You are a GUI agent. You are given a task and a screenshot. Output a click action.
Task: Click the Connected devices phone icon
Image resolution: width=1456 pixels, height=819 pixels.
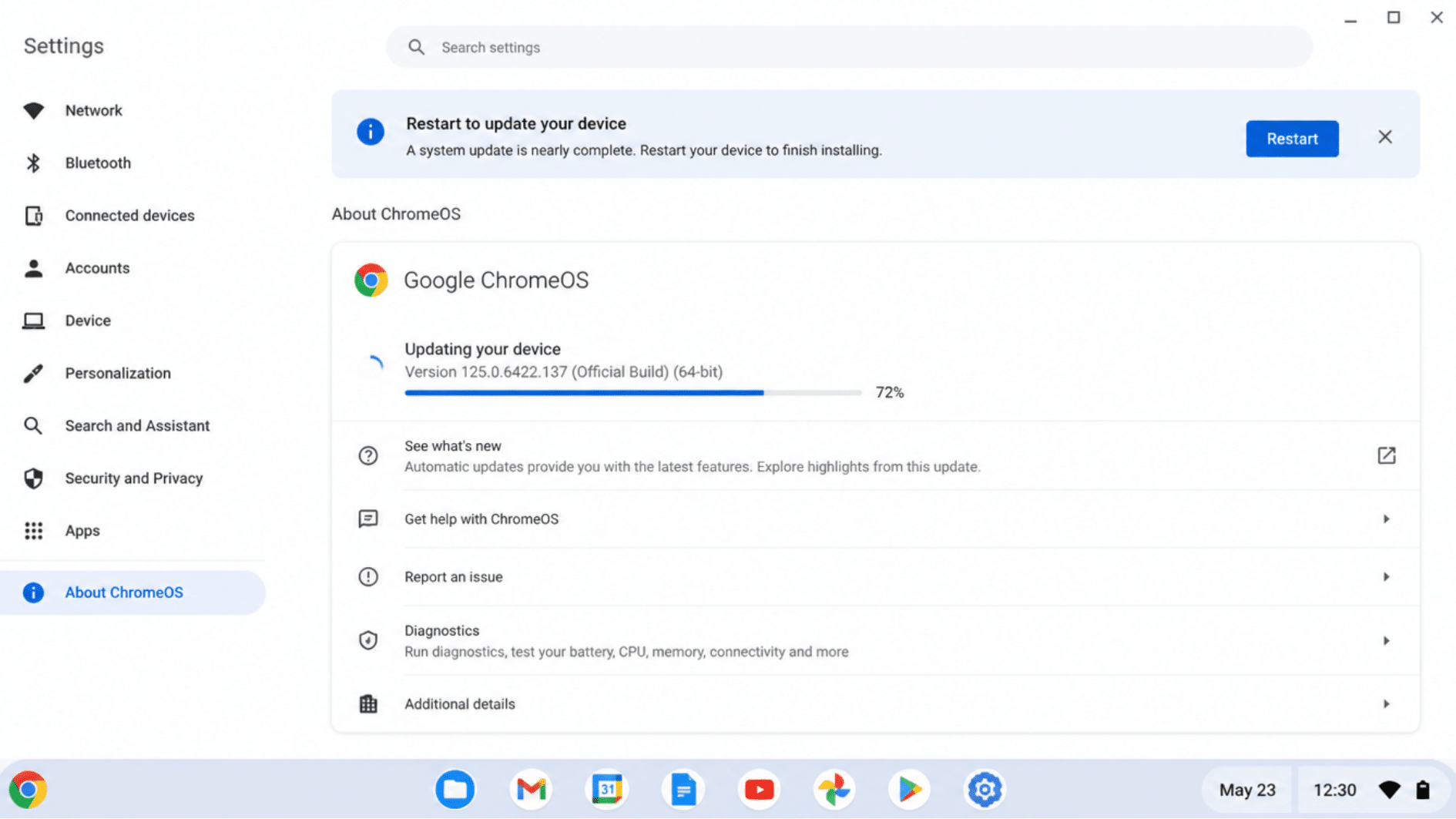coord(33,216)
